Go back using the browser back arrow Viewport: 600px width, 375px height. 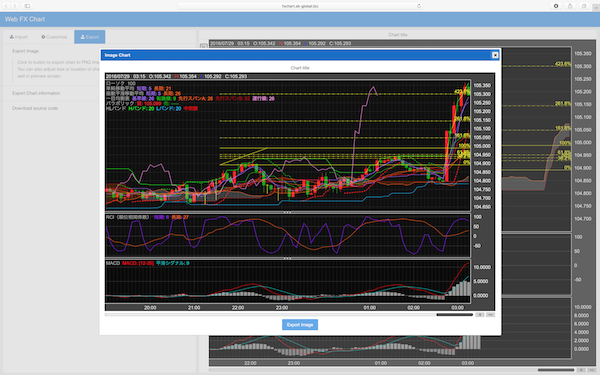point(6,6)
